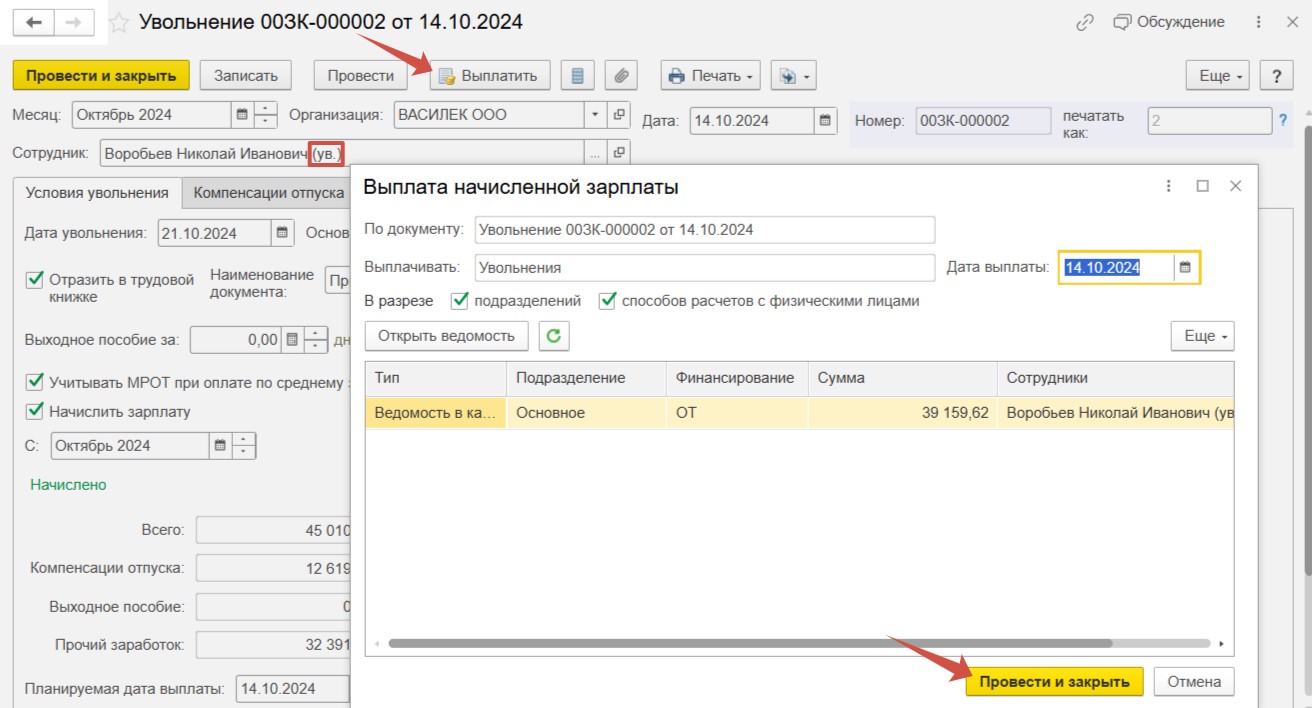Click the Тип column header

click(436, 378)
